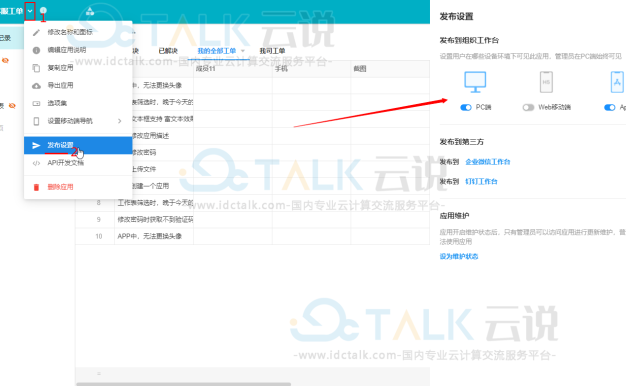Click the 截图 column header

[x=390, y=69]
